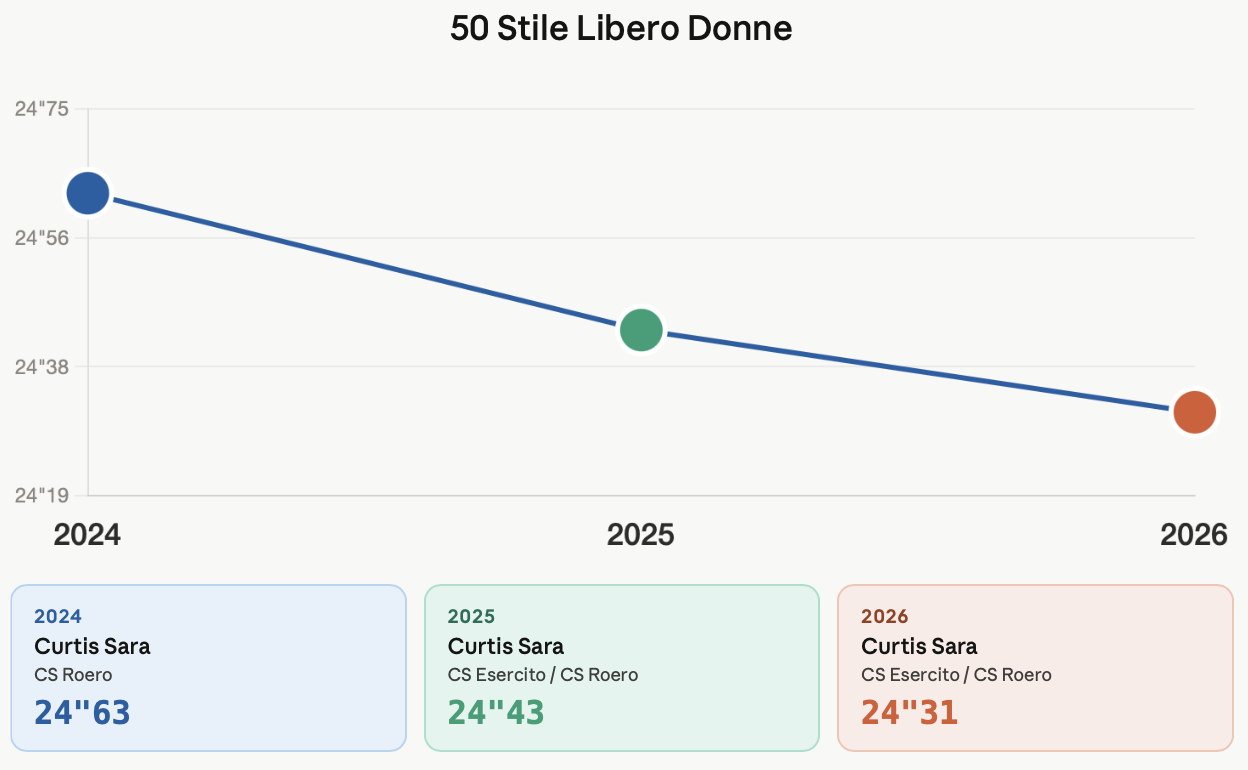Click the blue 2024 data point

88,193
